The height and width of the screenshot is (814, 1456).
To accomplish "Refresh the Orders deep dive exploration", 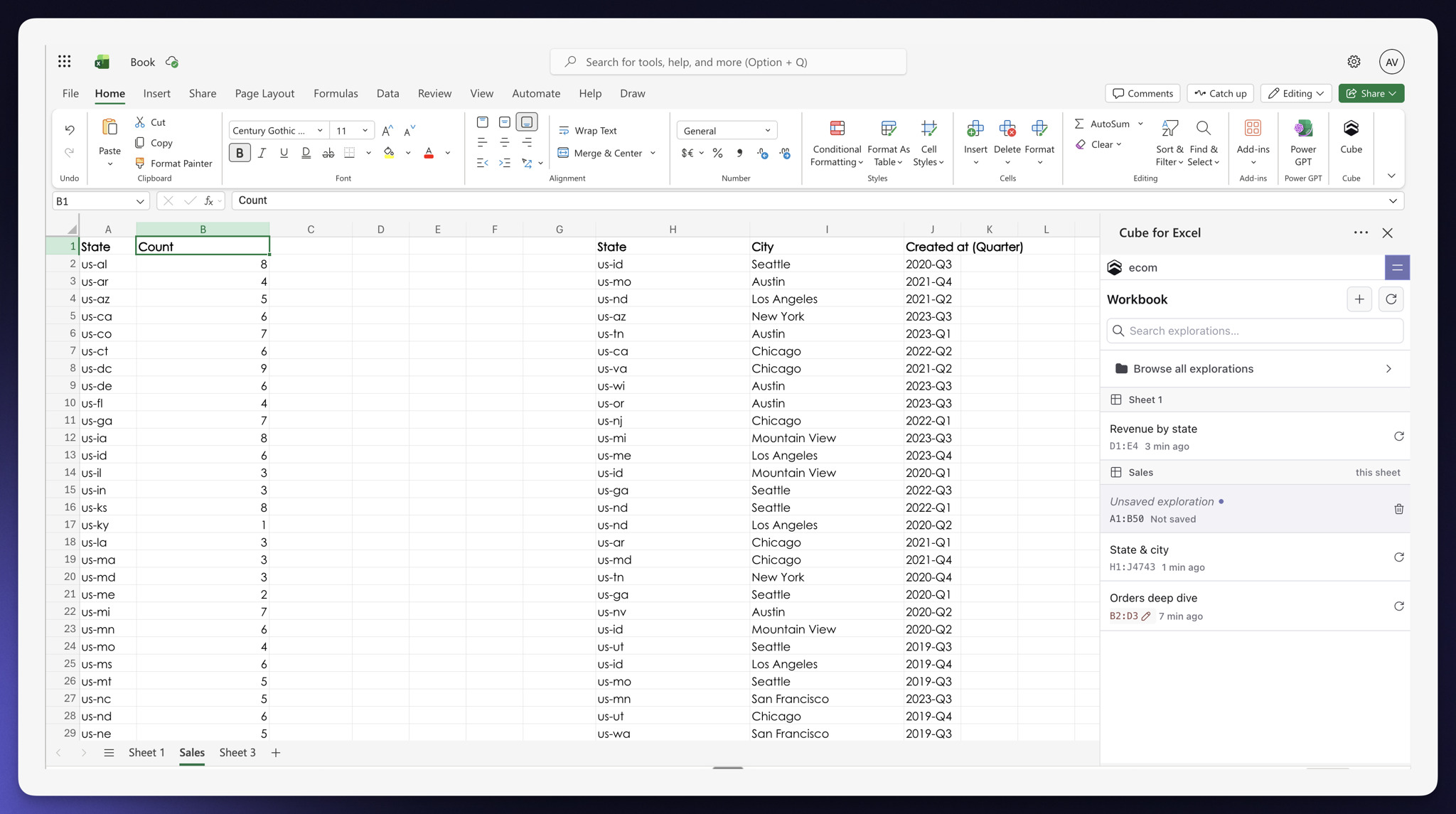I will pyautogui.click(x=1398, y=606).
